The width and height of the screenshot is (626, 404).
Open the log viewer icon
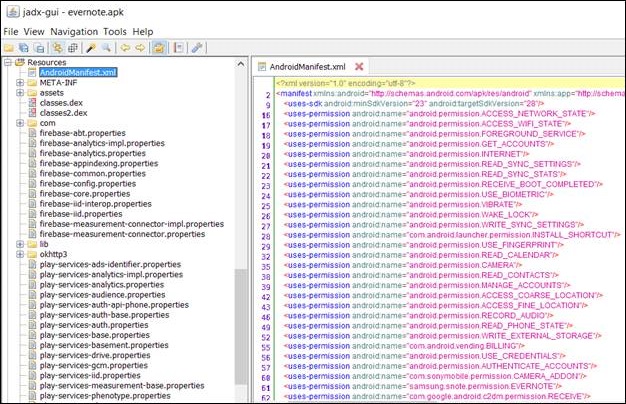click(x=178, y=47)
